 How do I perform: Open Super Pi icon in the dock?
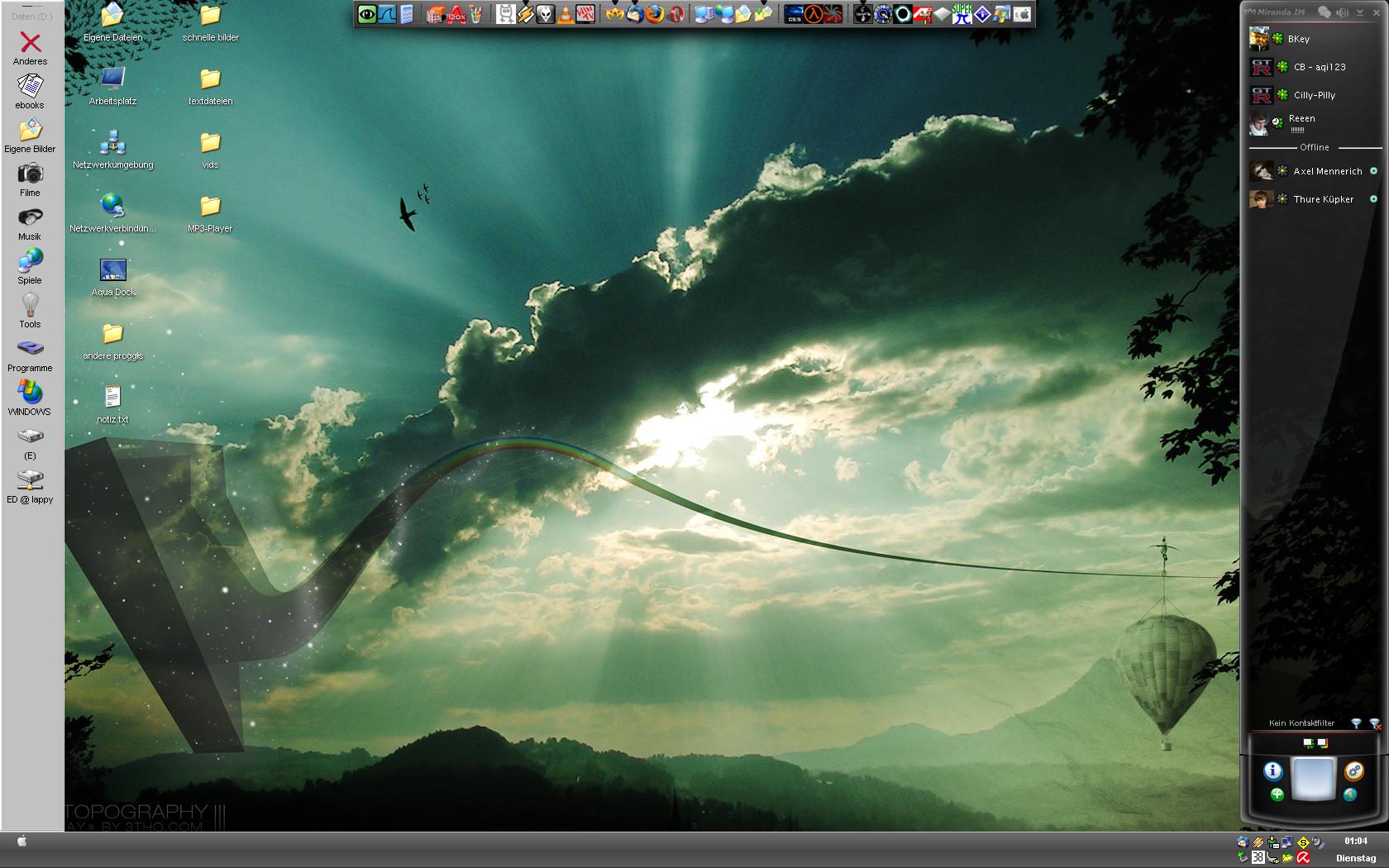(x=962, y=14)
